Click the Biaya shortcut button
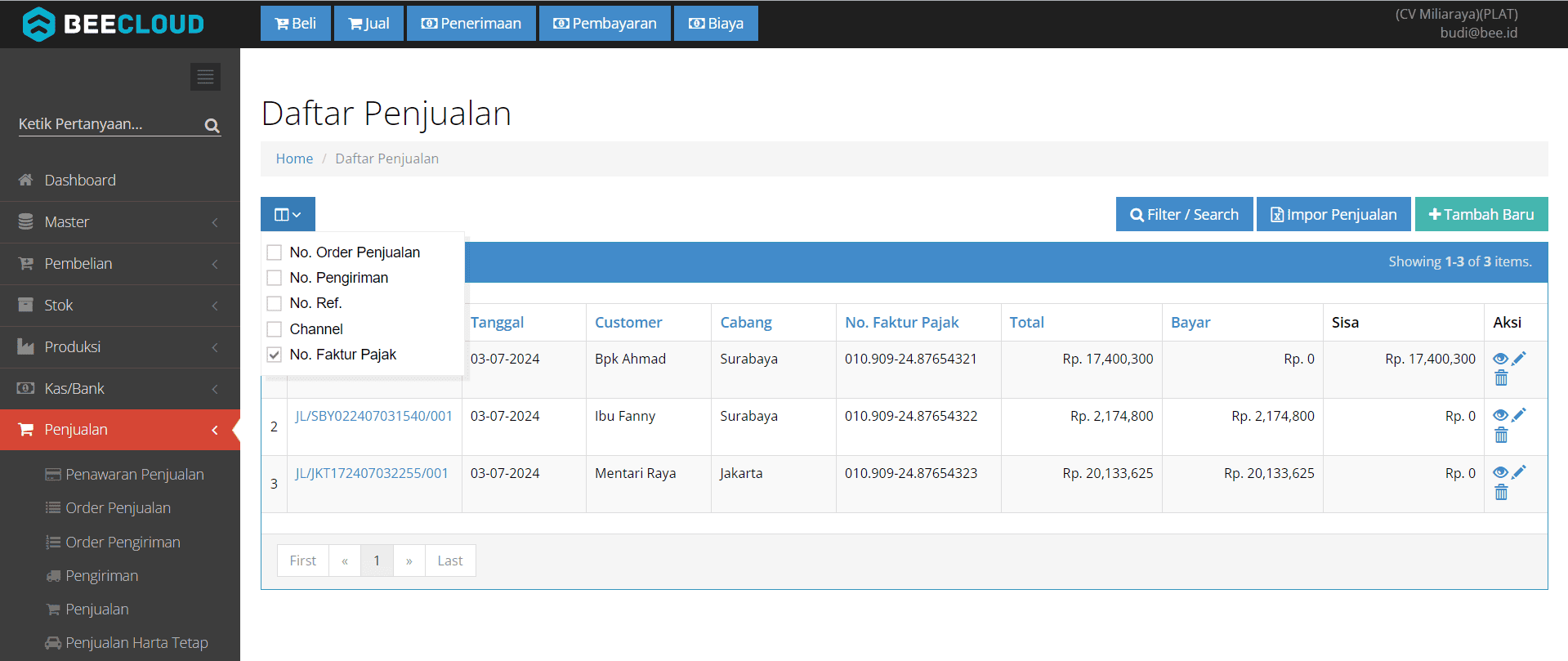This screenshot has width=1568, height=661. click(x=716, y=24)
